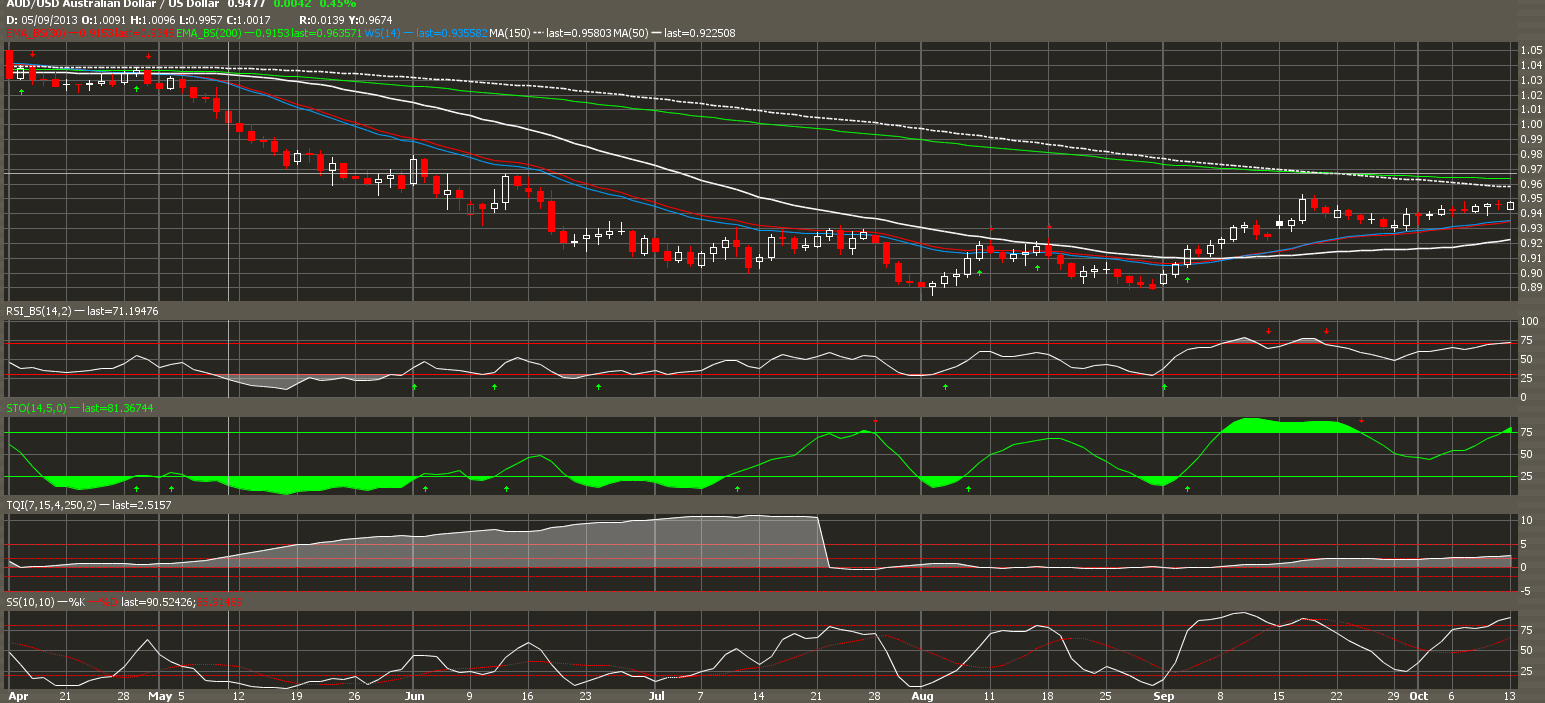Screen dimensions: 1545x703
Task: Select the green buy arrow under May candles
Action: tap(136, 88)
